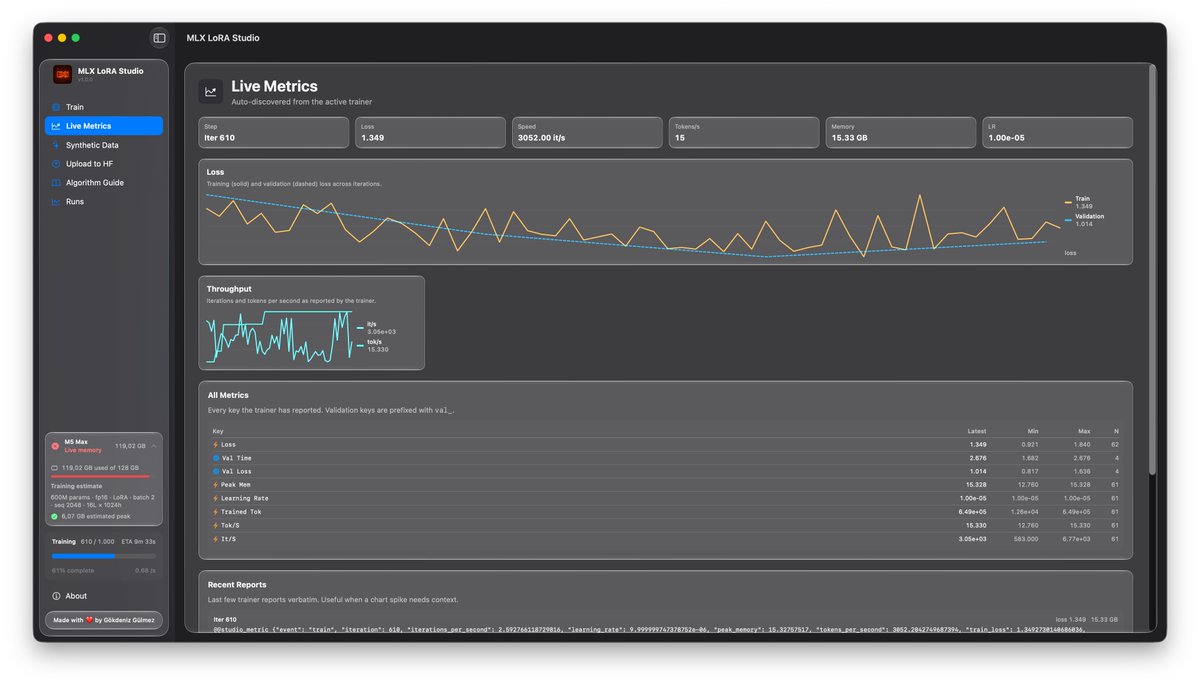The image size is (1200, 686).
Task: Click the Recent Reports heading
Action: pos(237,585)
